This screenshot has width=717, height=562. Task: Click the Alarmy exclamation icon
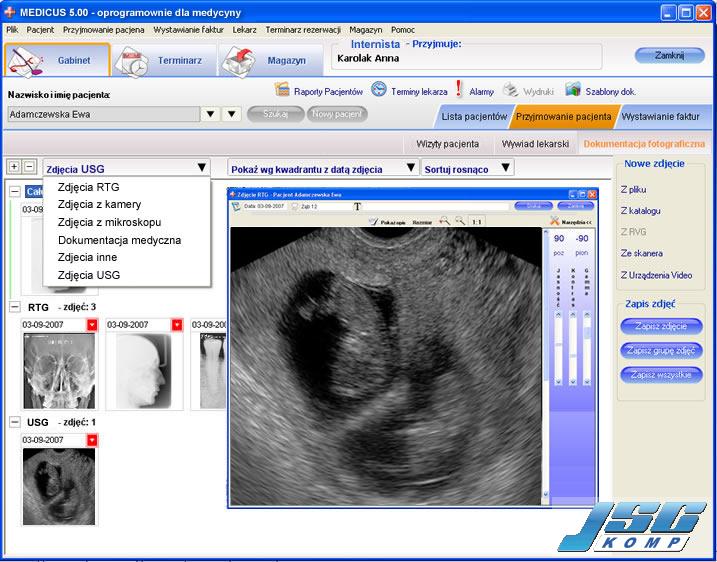[x=459, y=89]
